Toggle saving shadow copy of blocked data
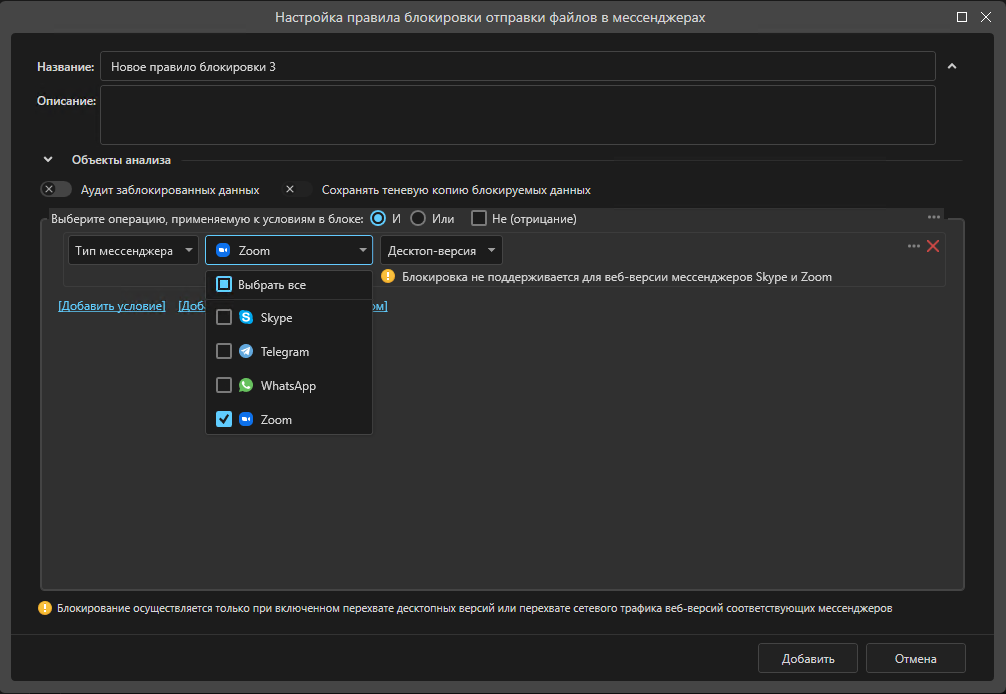The image size is (1006, 694). [x=296, y=189]
